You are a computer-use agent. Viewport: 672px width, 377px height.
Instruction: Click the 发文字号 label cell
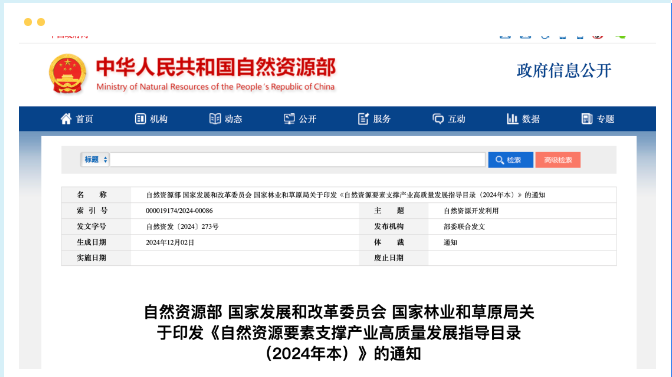tap(96, 226)
